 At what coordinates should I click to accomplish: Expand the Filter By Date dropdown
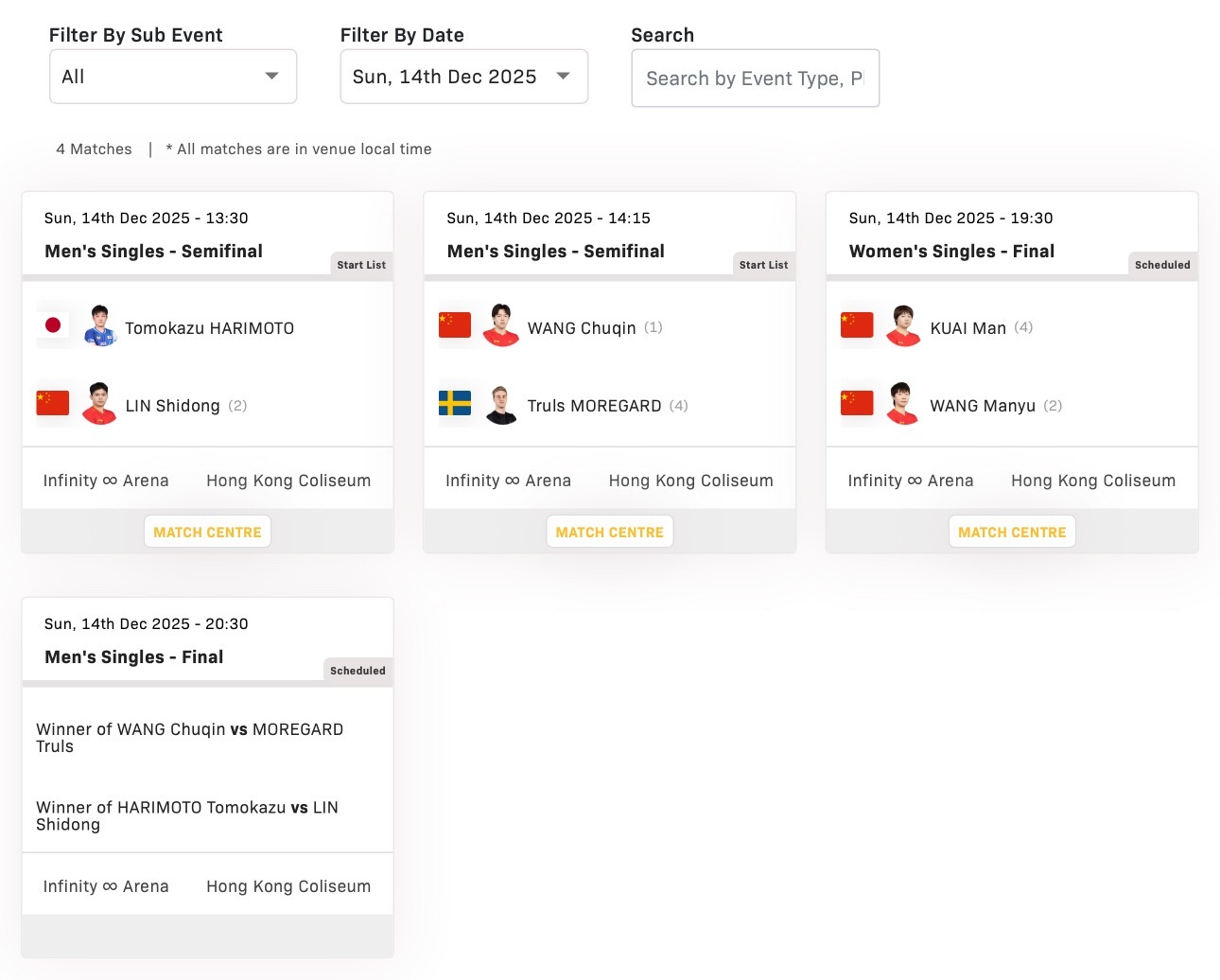463,77
